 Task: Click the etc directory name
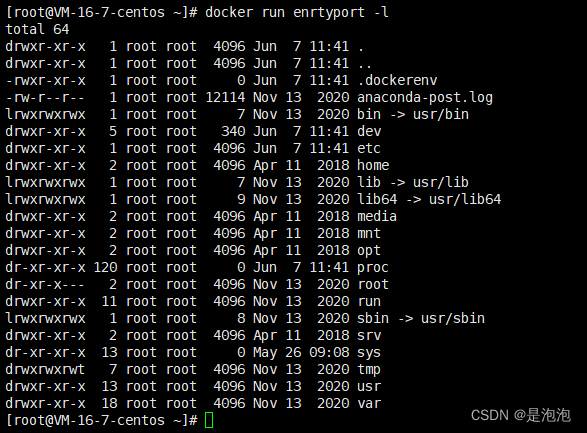(x=369, y=148)
